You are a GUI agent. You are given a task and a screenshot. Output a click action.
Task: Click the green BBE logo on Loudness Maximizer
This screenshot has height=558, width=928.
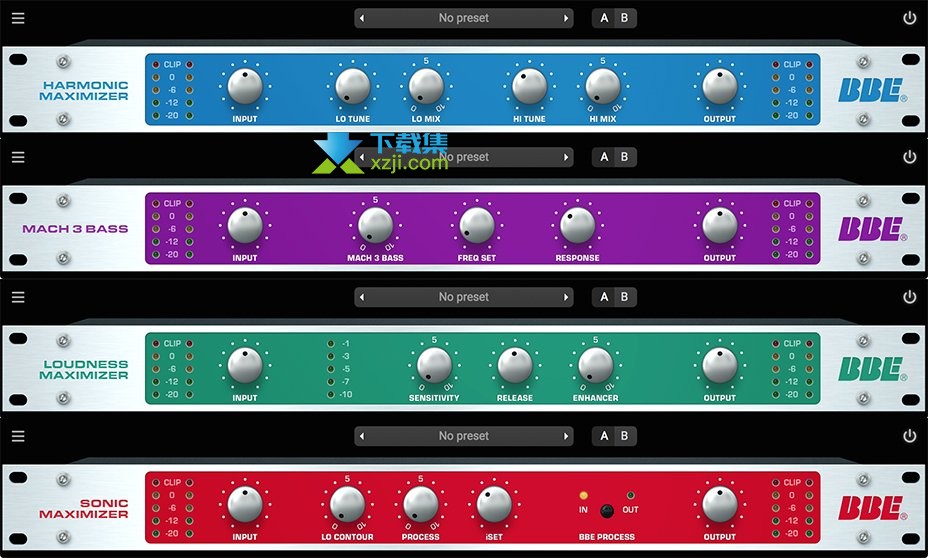click(x=872, y=369)
